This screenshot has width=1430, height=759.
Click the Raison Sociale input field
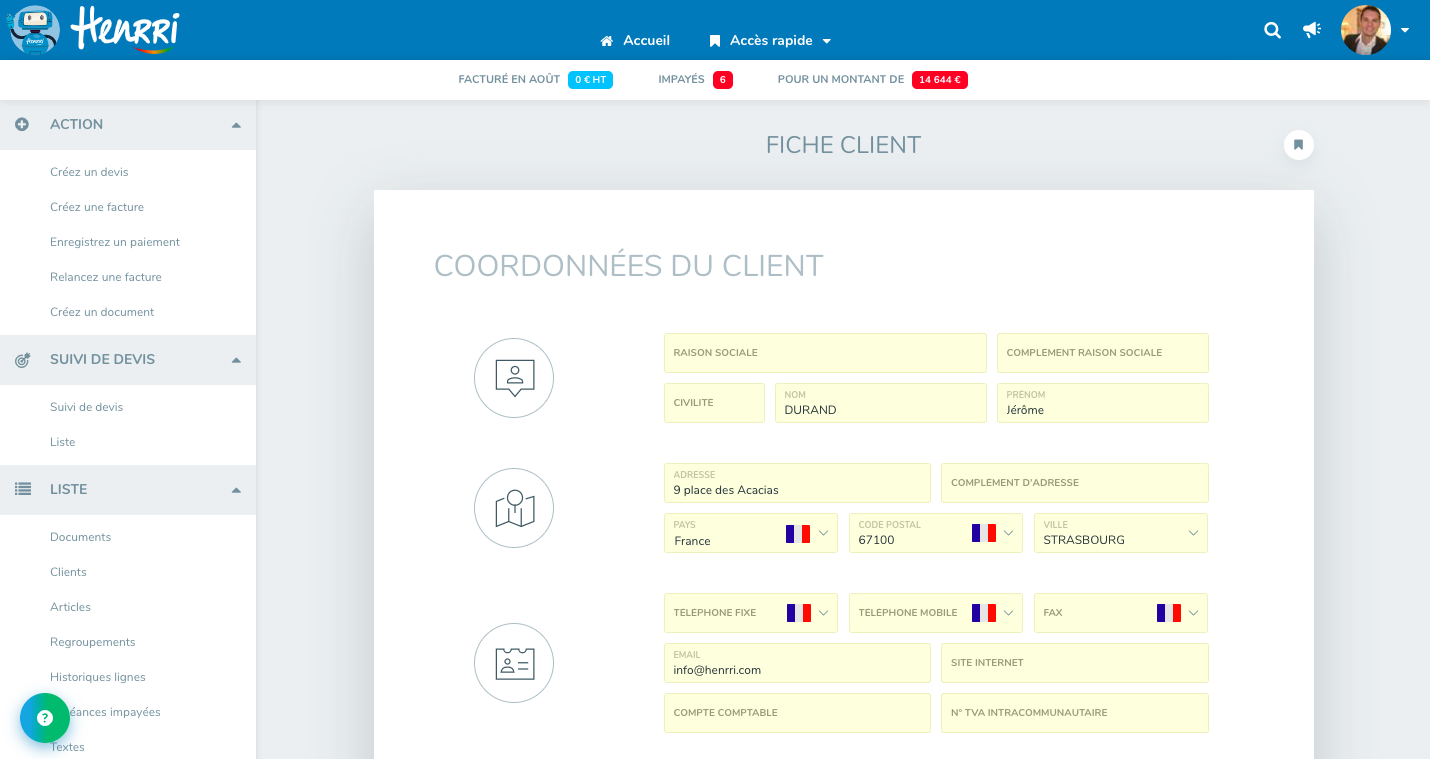pyautogui.click(x=825, y=353)
